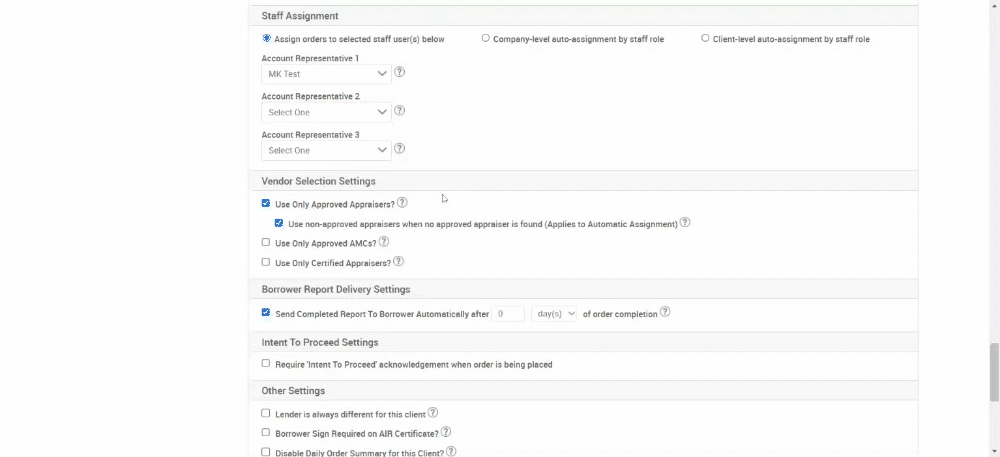Click the 'of order completion' text
The width and height of the screenshot is (1000, 457).
pyautogui.click(x=620, y=314)
